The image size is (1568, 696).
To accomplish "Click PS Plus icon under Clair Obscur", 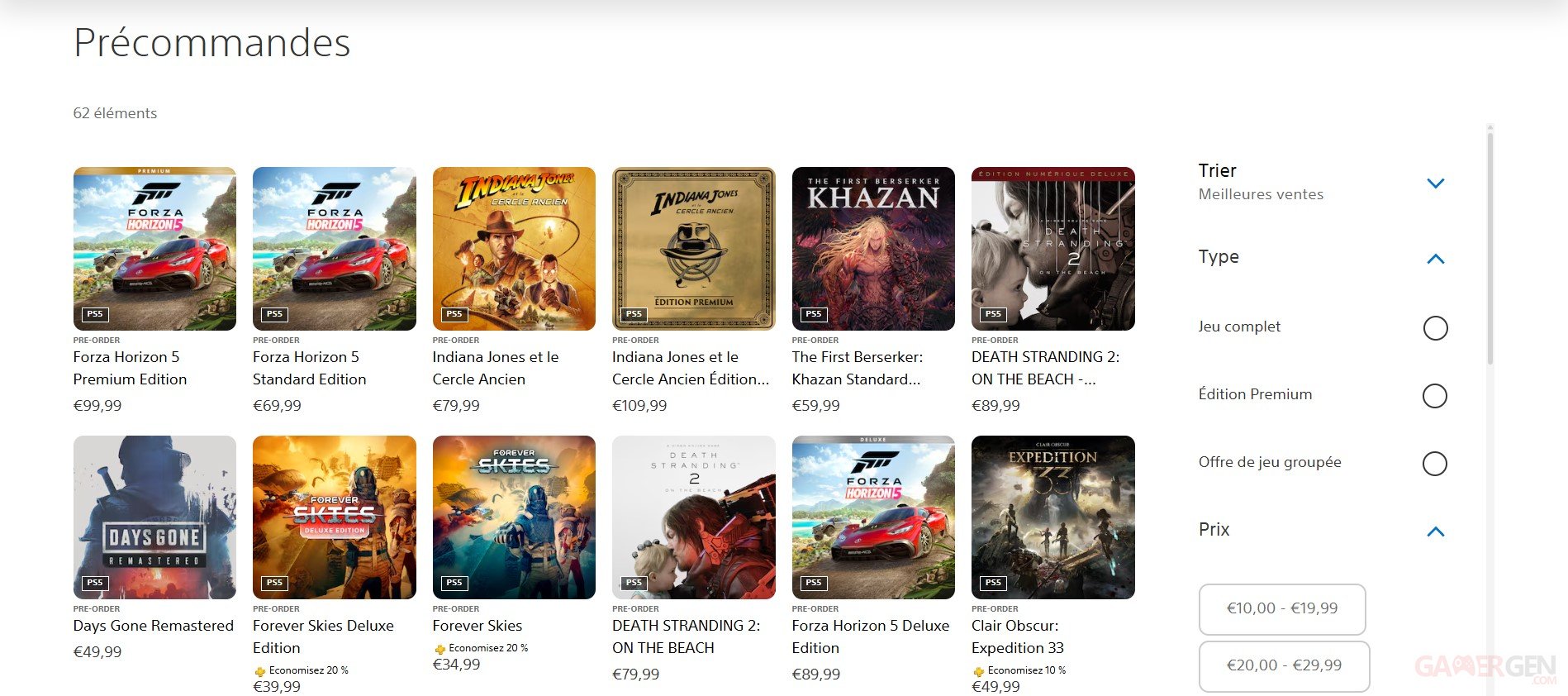I will [x=978, y=671].
